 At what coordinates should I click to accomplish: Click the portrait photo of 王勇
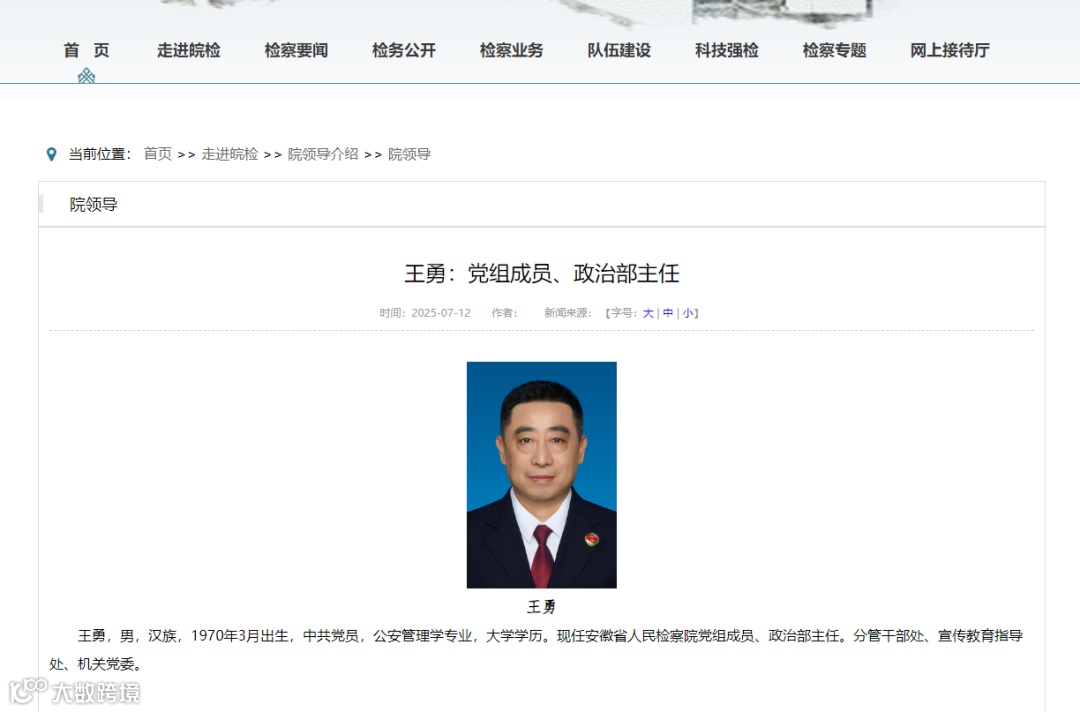point(541,475)
